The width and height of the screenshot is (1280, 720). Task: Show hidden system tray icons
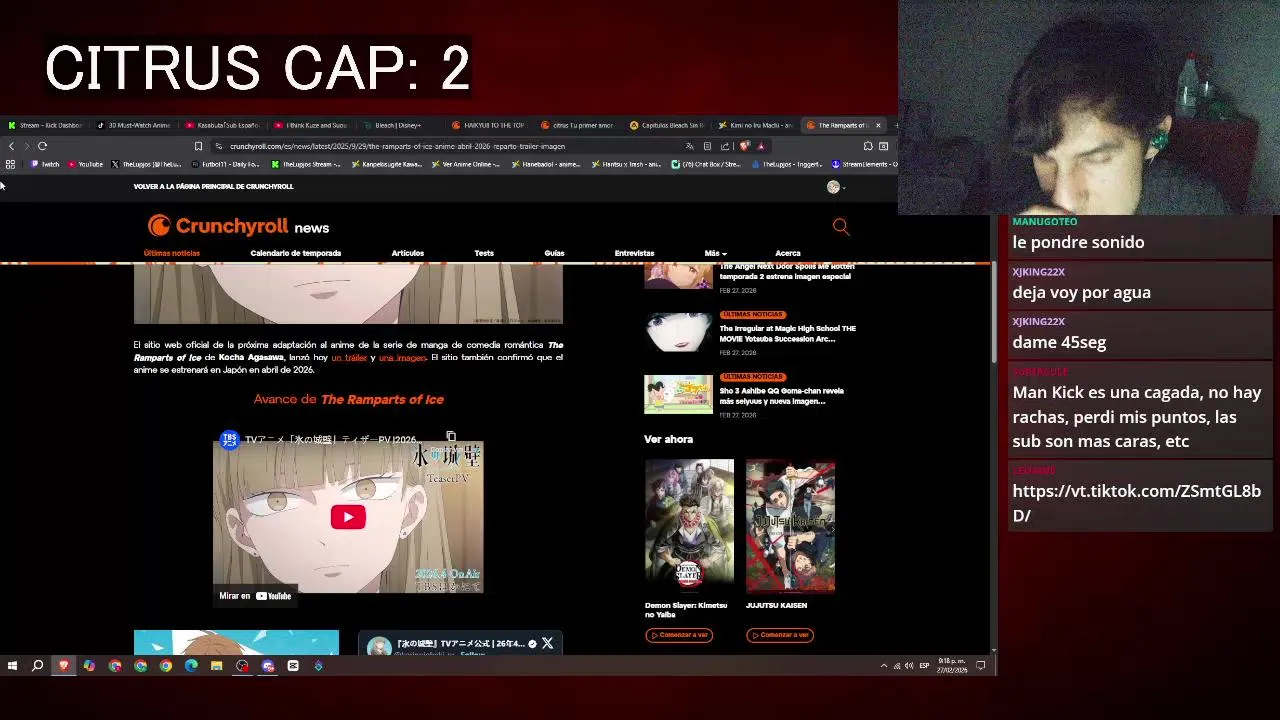(884, 666)
